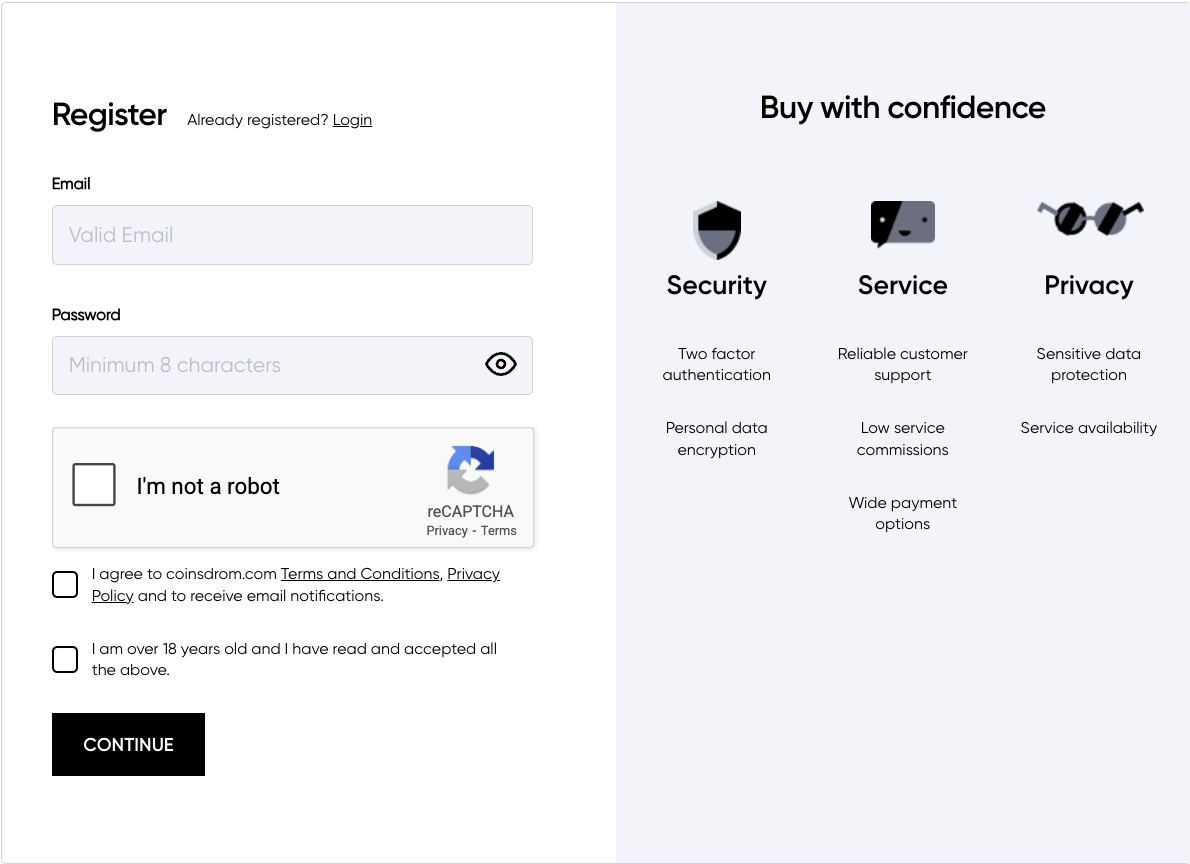Image resolution: width=1190 pixels, height=864 pixels.
Task: Click the "Buy with confidence" heading
Action: [902, 108]
